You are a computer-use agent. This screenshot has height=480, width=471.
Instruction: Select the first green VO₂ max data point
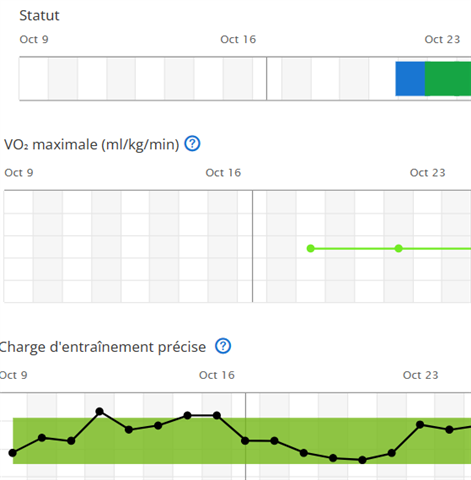tap(311, 248)
